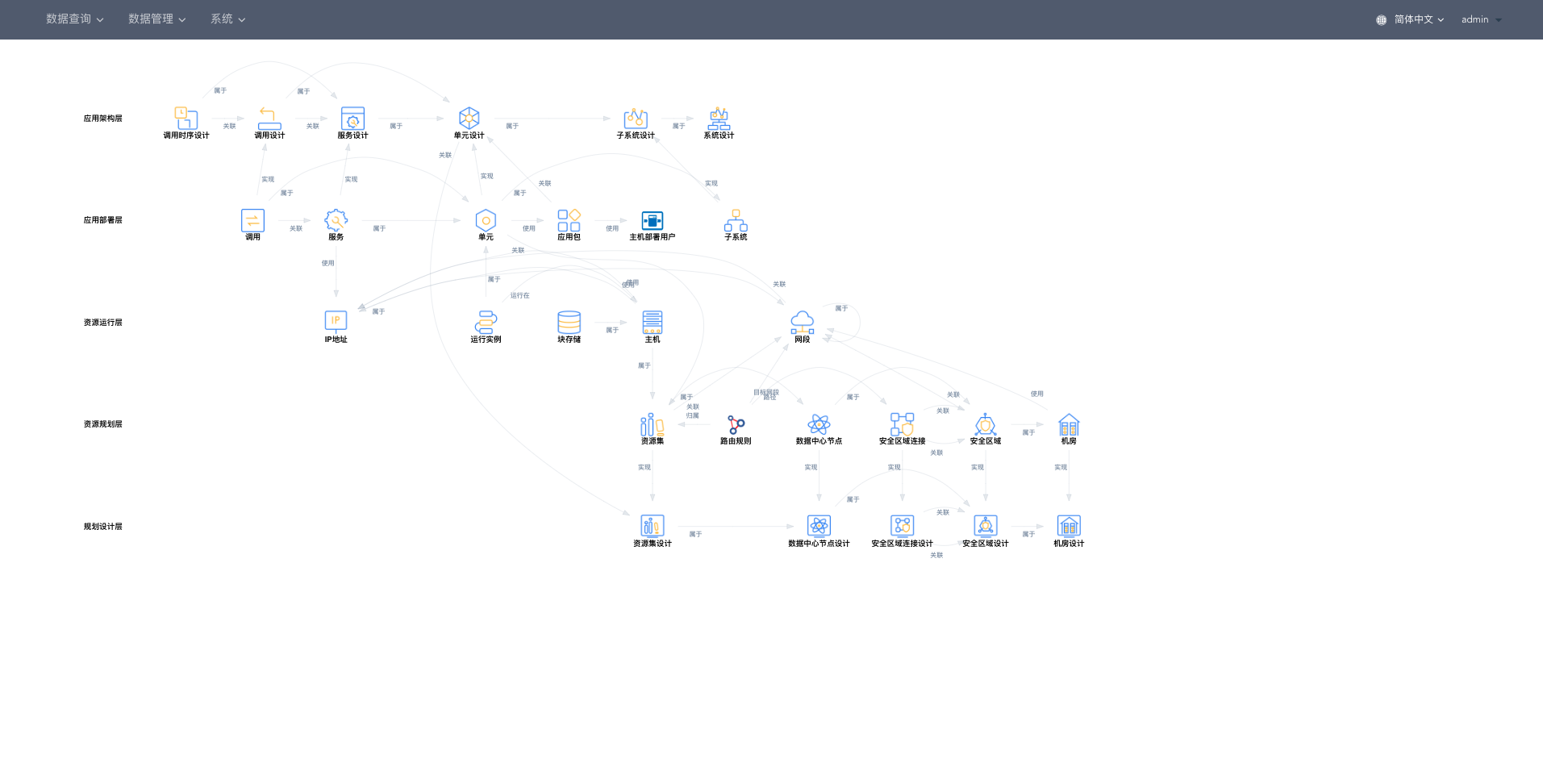Image resolution: width=1543 pixels, height=784 pixels.
Task: Select the IP地址 node icon
Action: [336, 322]
